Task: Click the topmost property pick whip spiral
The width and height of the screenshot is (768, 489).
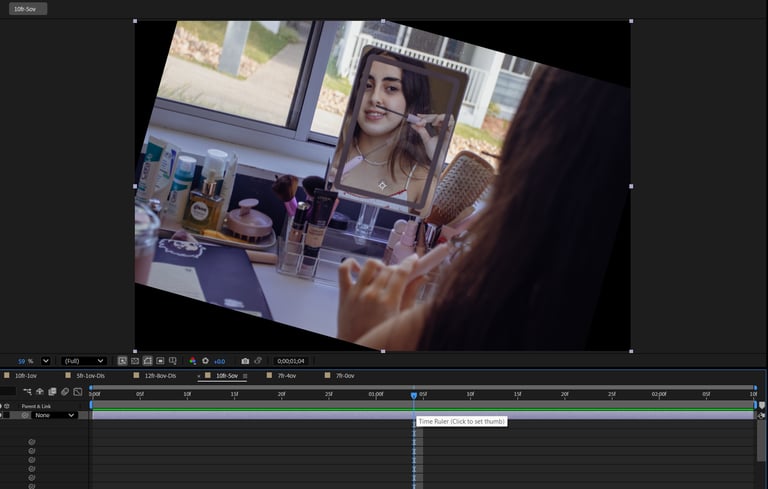Action: click(32, 442)
